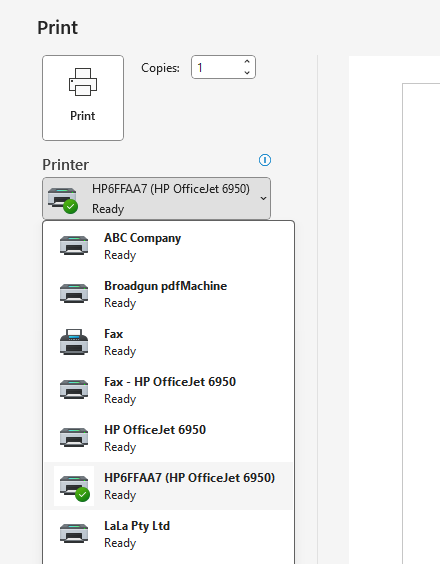Viewport: 440px width, 564px height.
Task: Select the Fax printer entry
Action: tap(169, 342)
